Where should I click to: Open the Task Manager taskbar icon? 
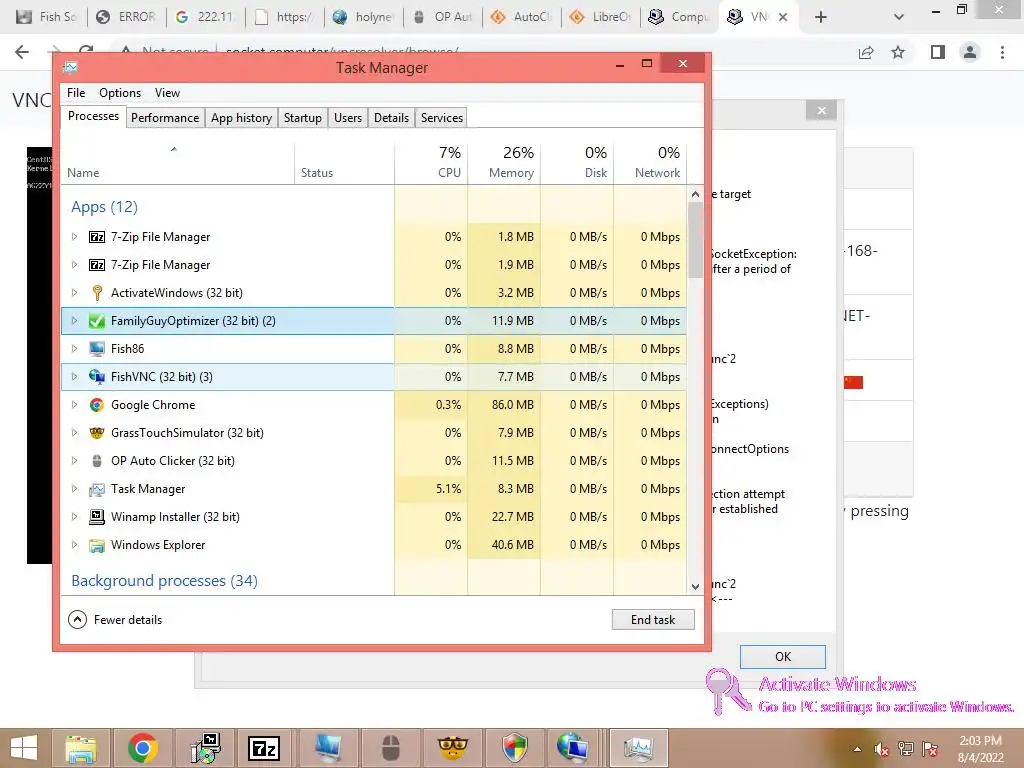[x=639, y=748]
